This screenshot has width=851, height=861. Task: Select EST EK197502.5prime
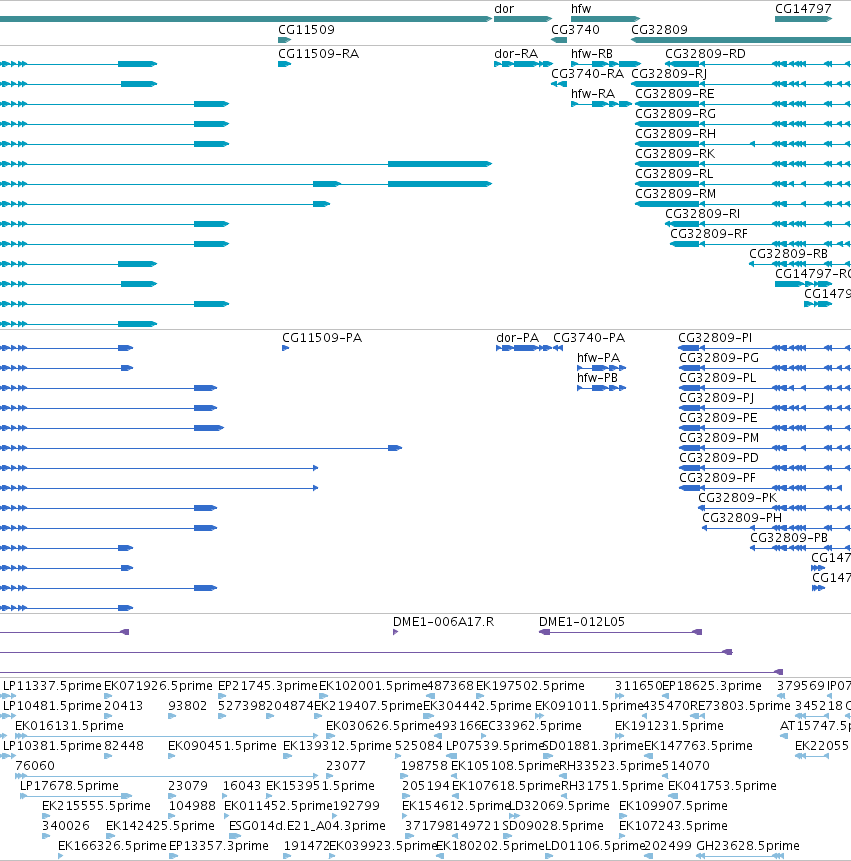point(530,686)
